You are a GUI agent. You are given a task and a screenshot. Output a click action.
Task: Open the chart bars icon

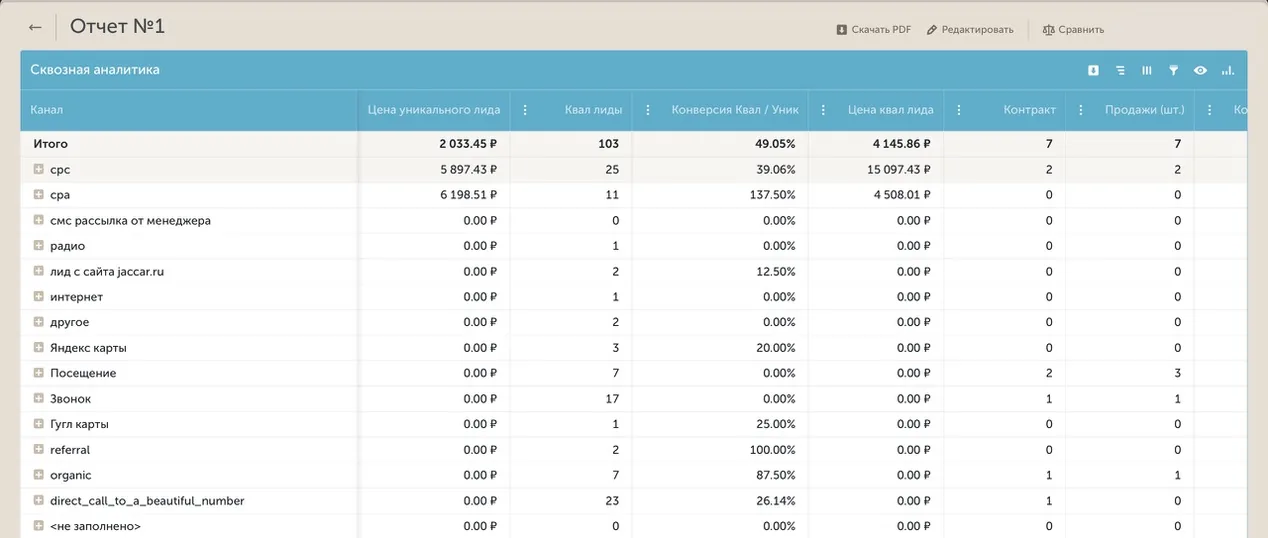click(1228, 70)
